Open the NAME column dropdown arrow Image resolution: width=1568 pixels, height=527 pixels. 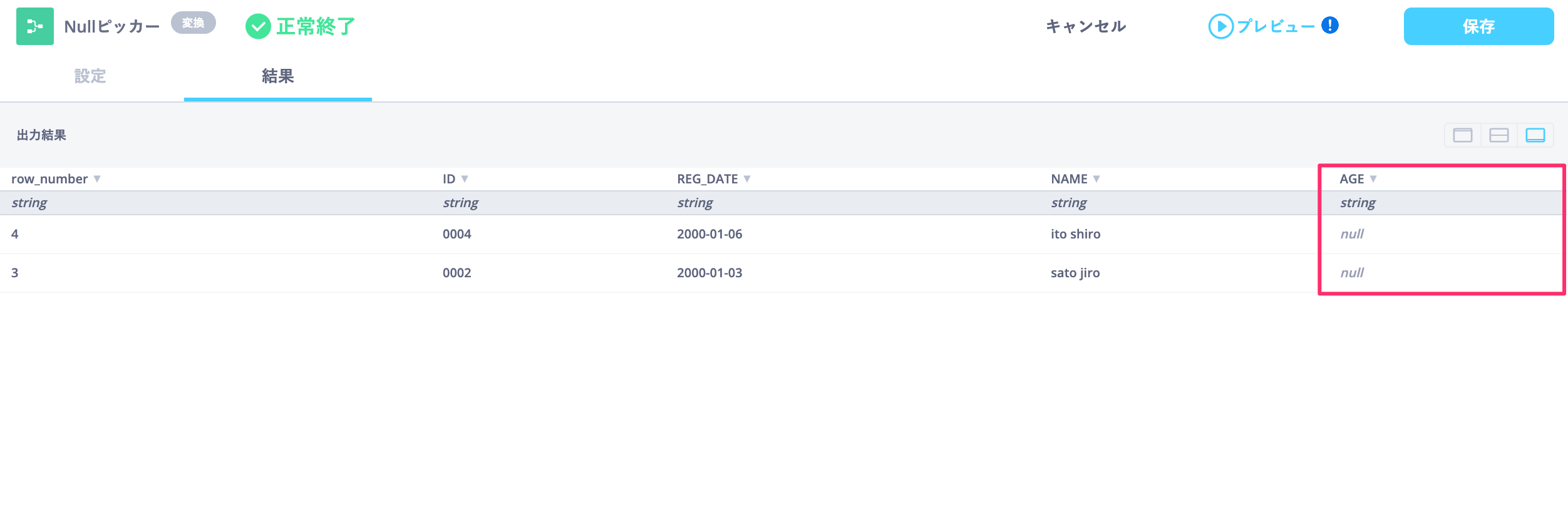click(1096, 179)
